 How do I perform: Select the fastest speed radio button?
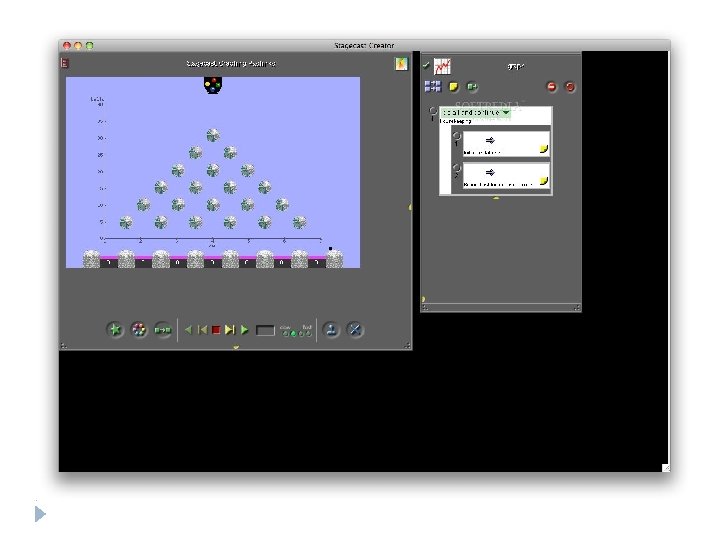click(x=309, y=334)
